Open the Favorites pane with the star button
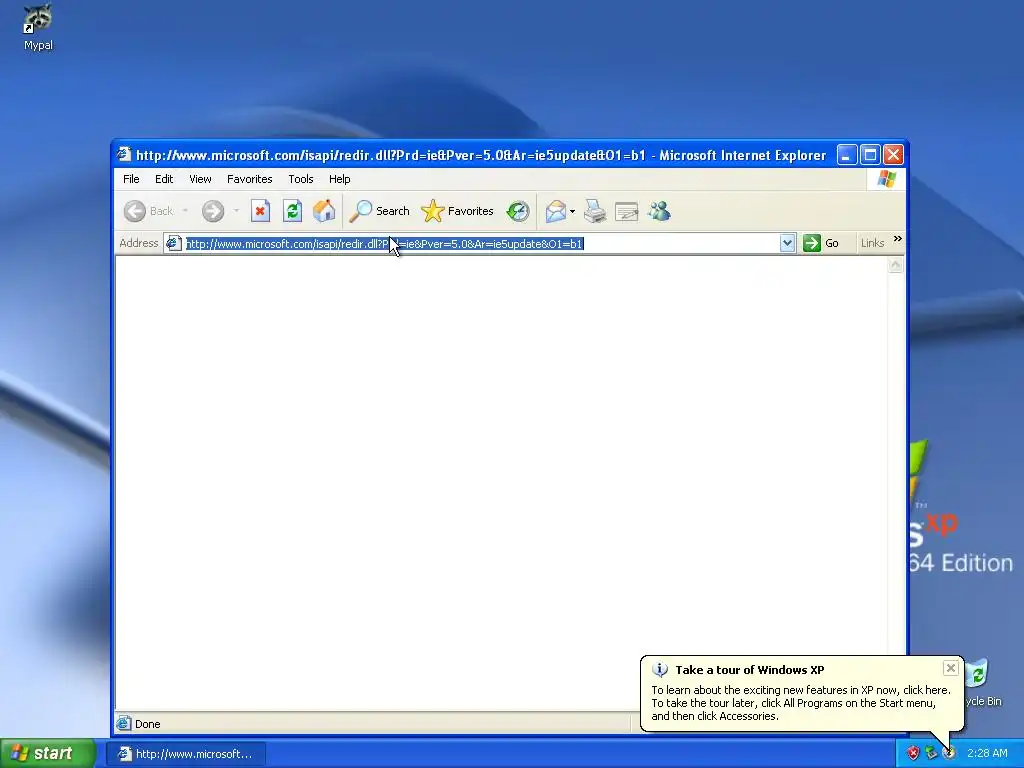This screenshot has height=768, width=1024. point(457,211)
